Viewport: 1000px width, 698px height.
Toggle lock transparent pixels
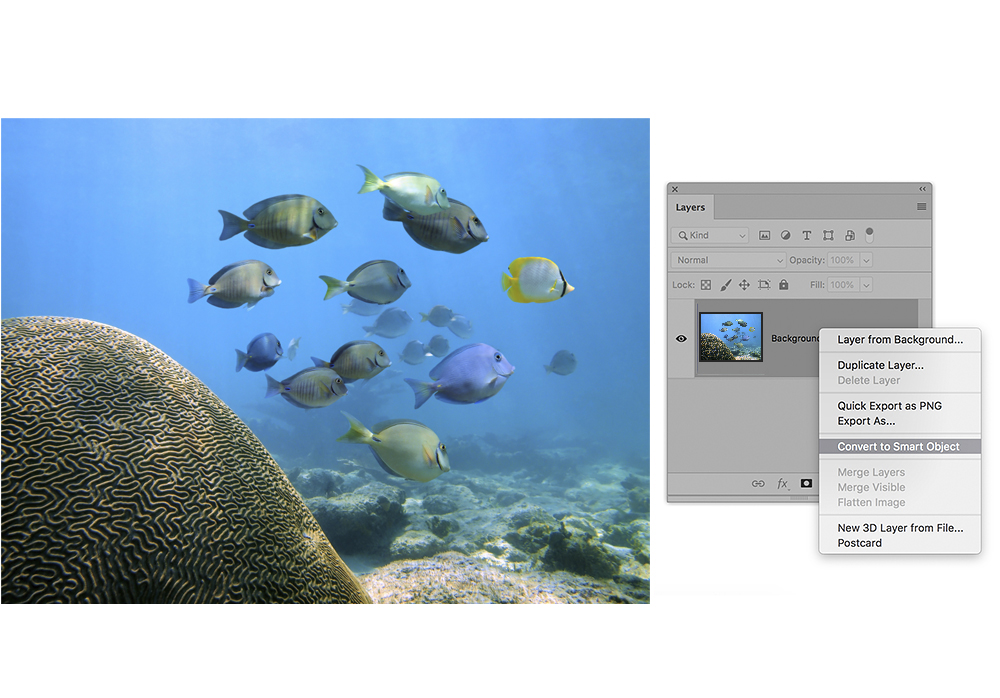coord(705,285)
